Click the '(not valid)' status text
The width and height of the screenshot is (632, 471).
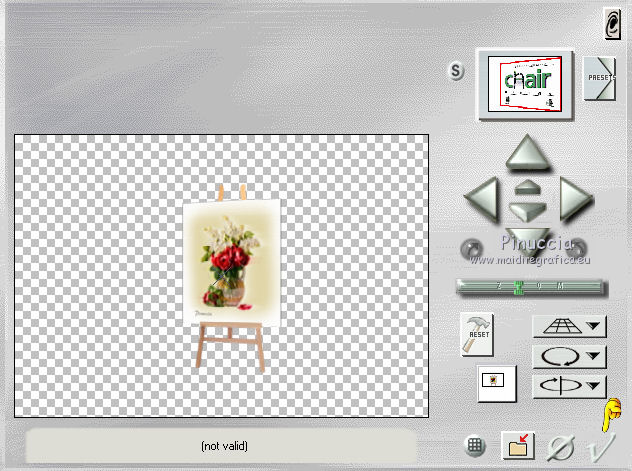pos(225,446)
